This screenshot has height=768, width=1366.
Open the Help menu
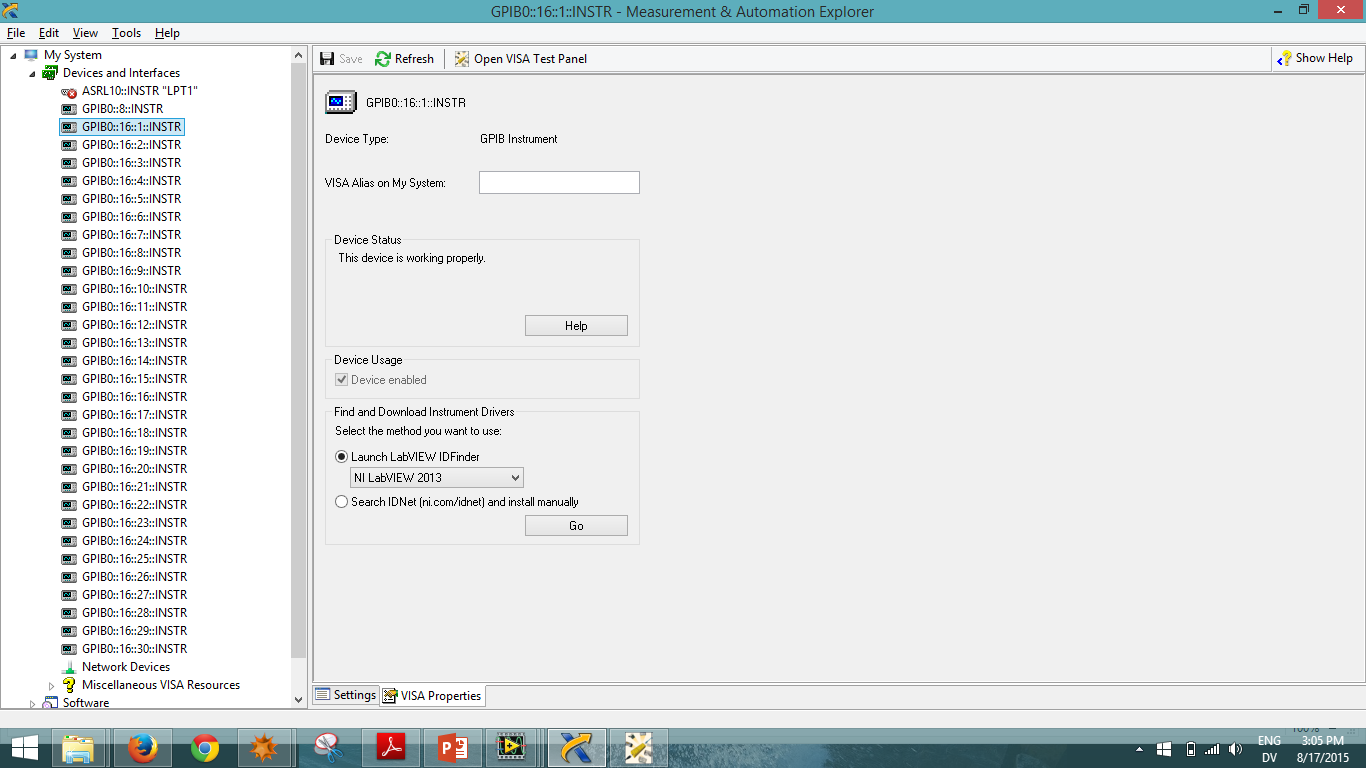(167, 33)
